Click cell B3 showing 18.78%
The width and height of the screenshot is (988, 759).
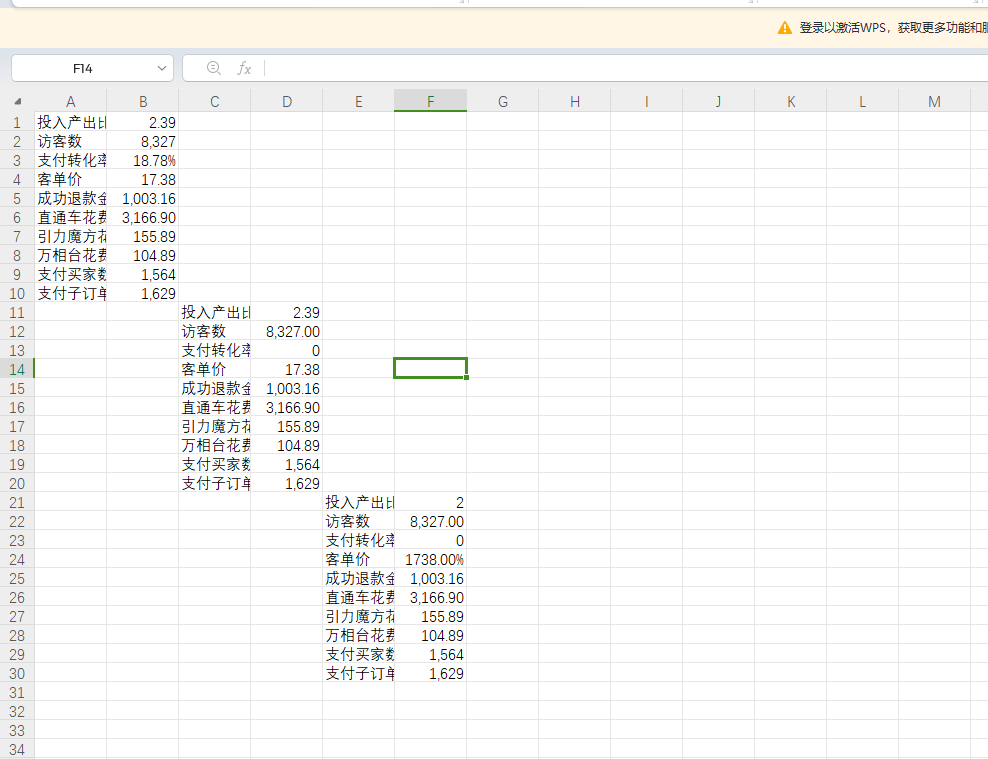click(143, 160)
